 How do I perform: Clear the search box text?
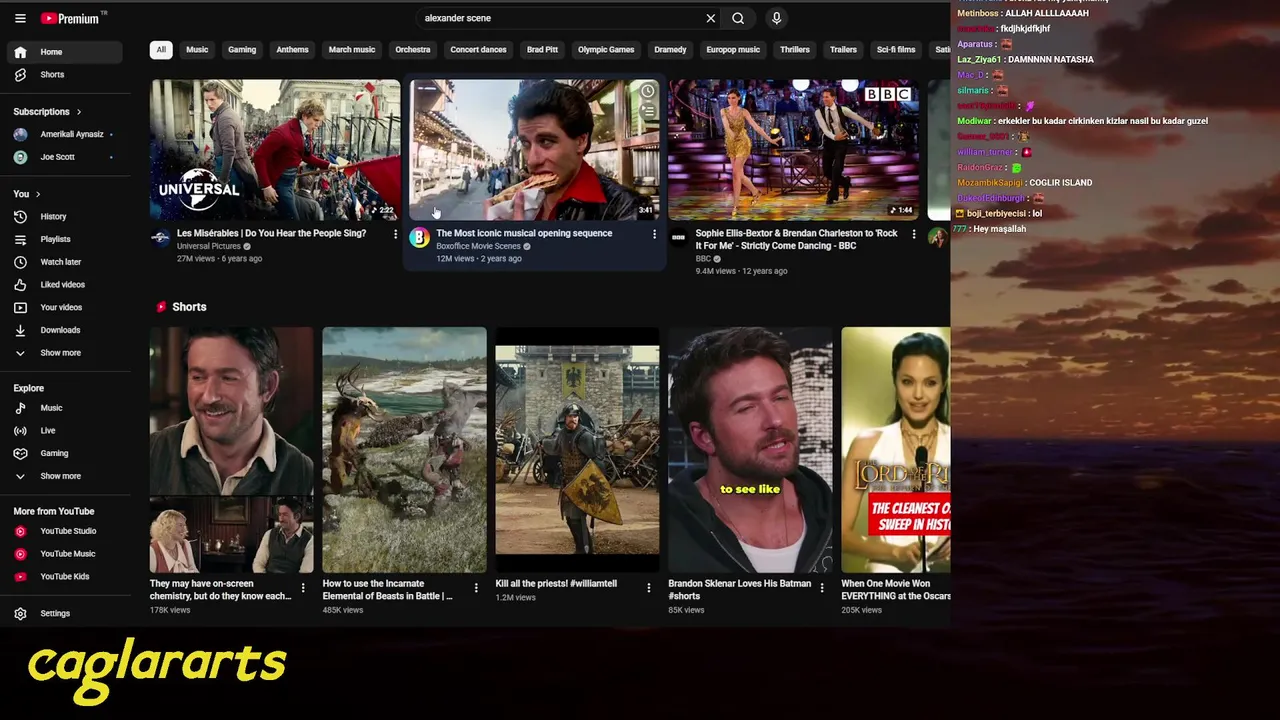[710, 18]
